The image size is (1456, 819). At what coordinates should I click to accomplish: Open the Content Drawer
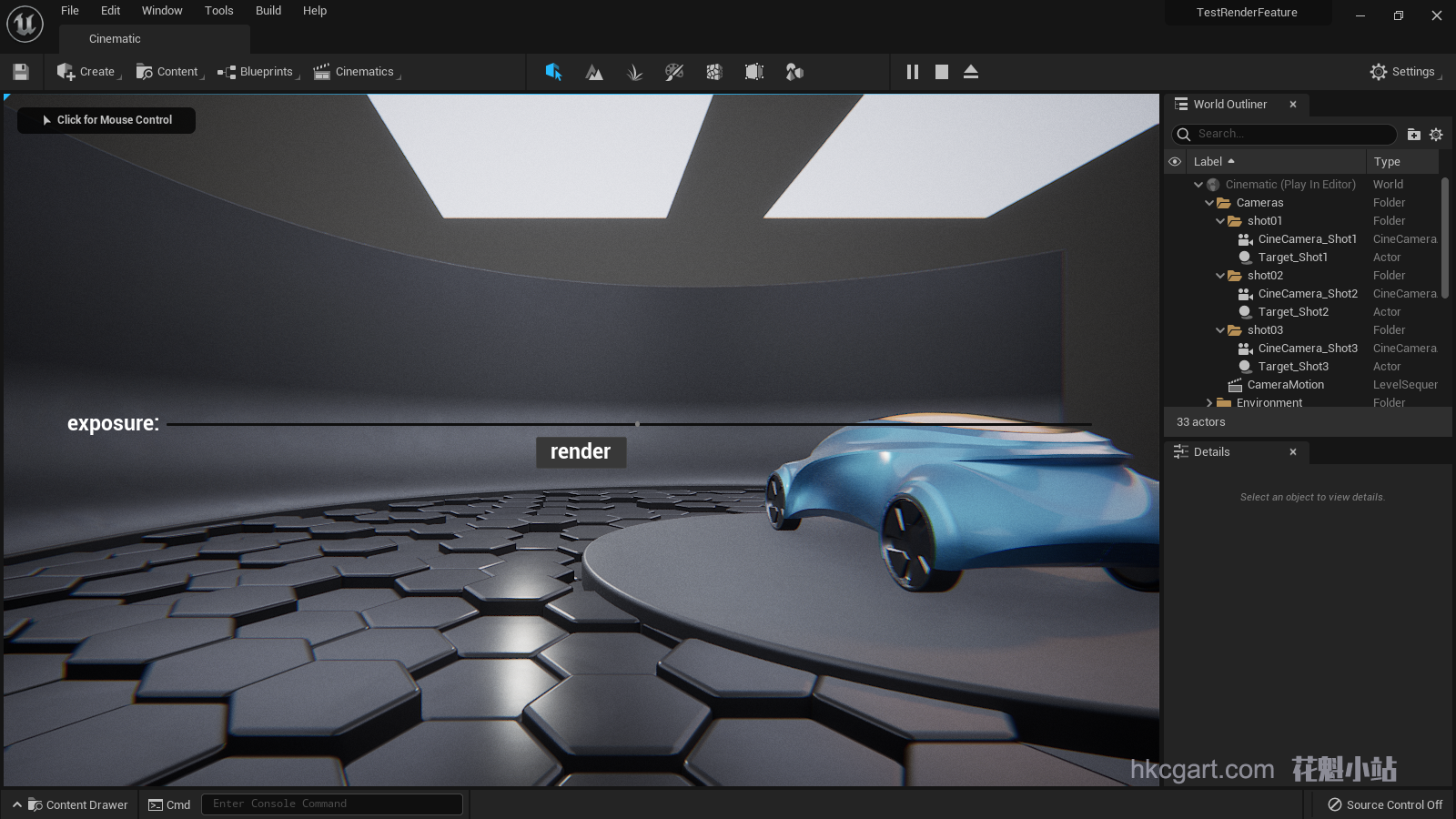(x=70, y=804)
